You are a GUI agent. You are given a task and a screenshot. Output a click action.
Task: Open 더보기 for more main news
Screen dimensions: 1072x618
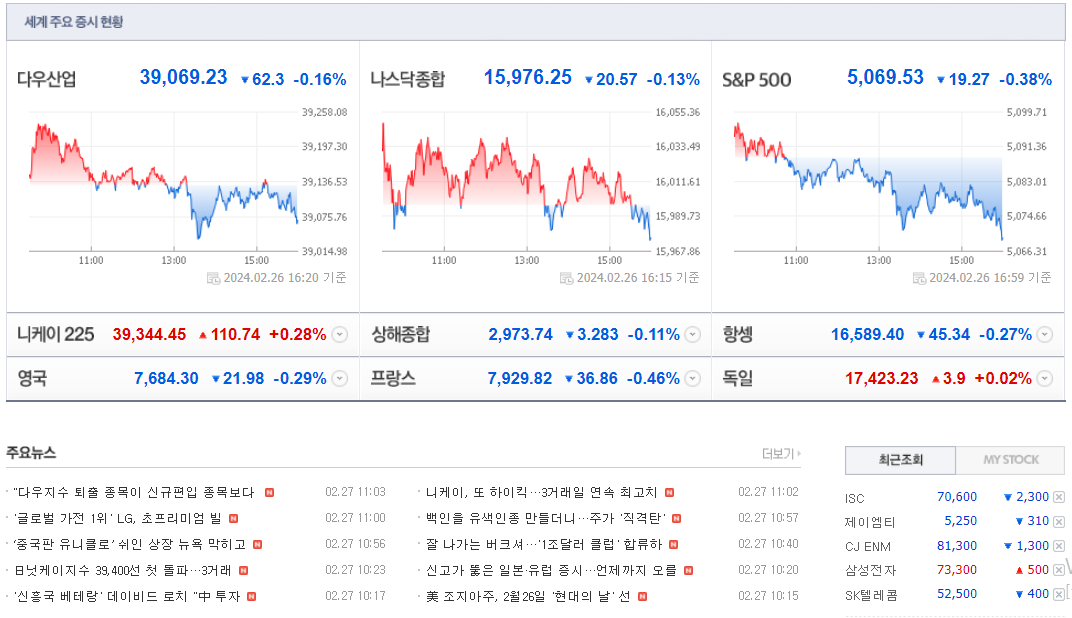pos(781,454)
